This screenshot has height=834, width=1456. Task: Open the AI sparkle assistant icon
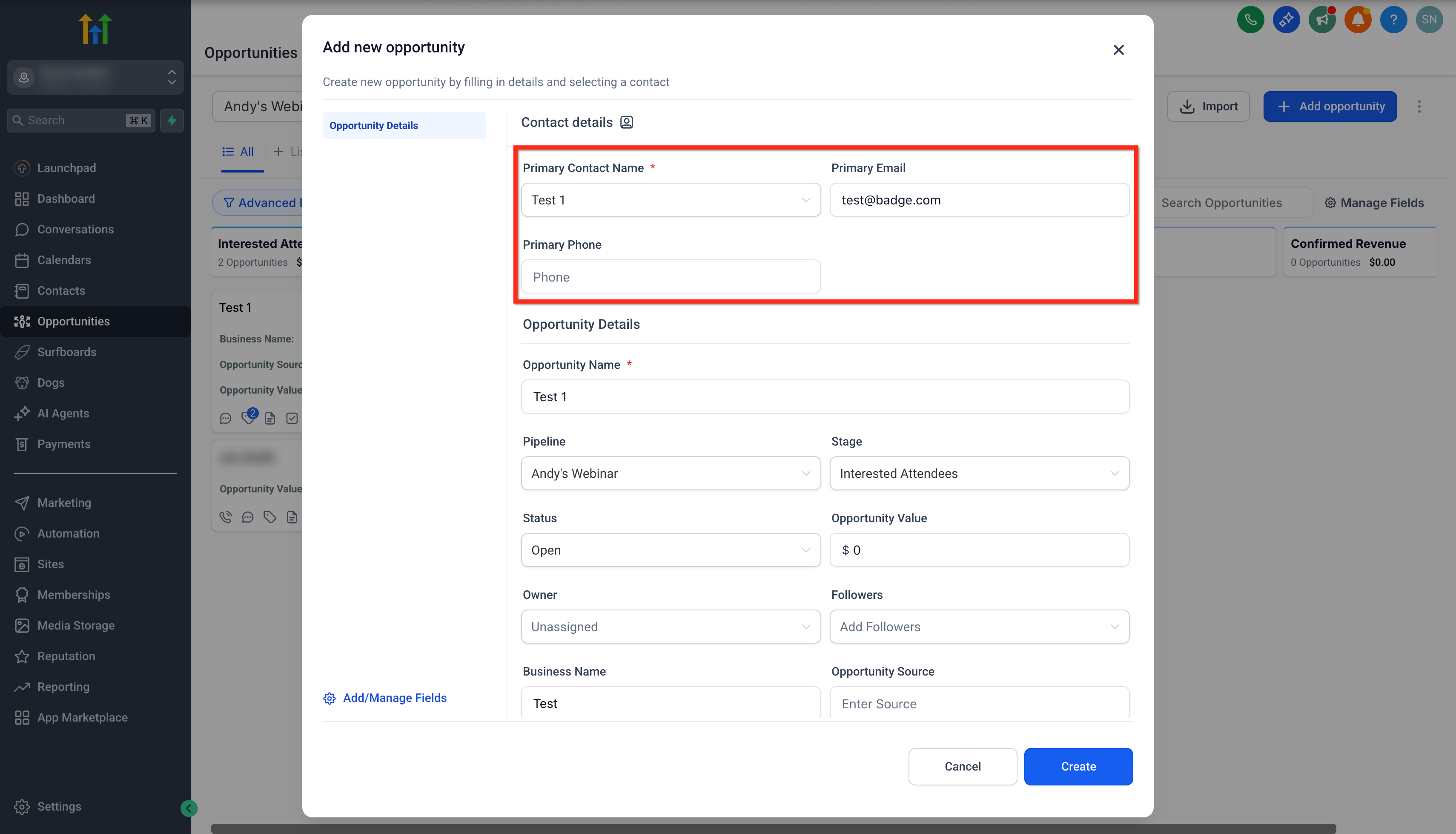(x=1286, y=20)
